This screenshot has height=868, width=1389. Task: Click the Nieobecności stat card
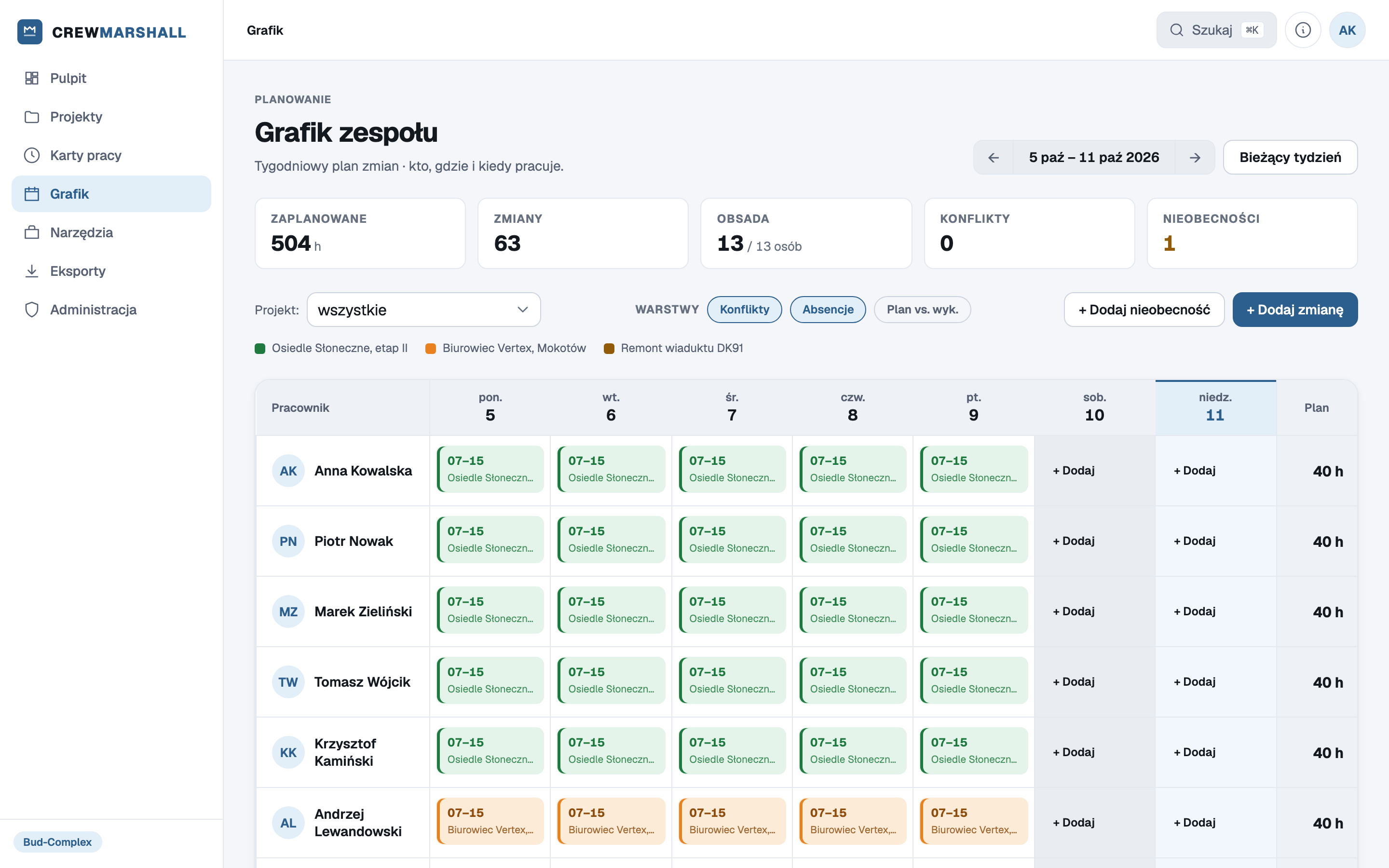[x=1252, y=233]
